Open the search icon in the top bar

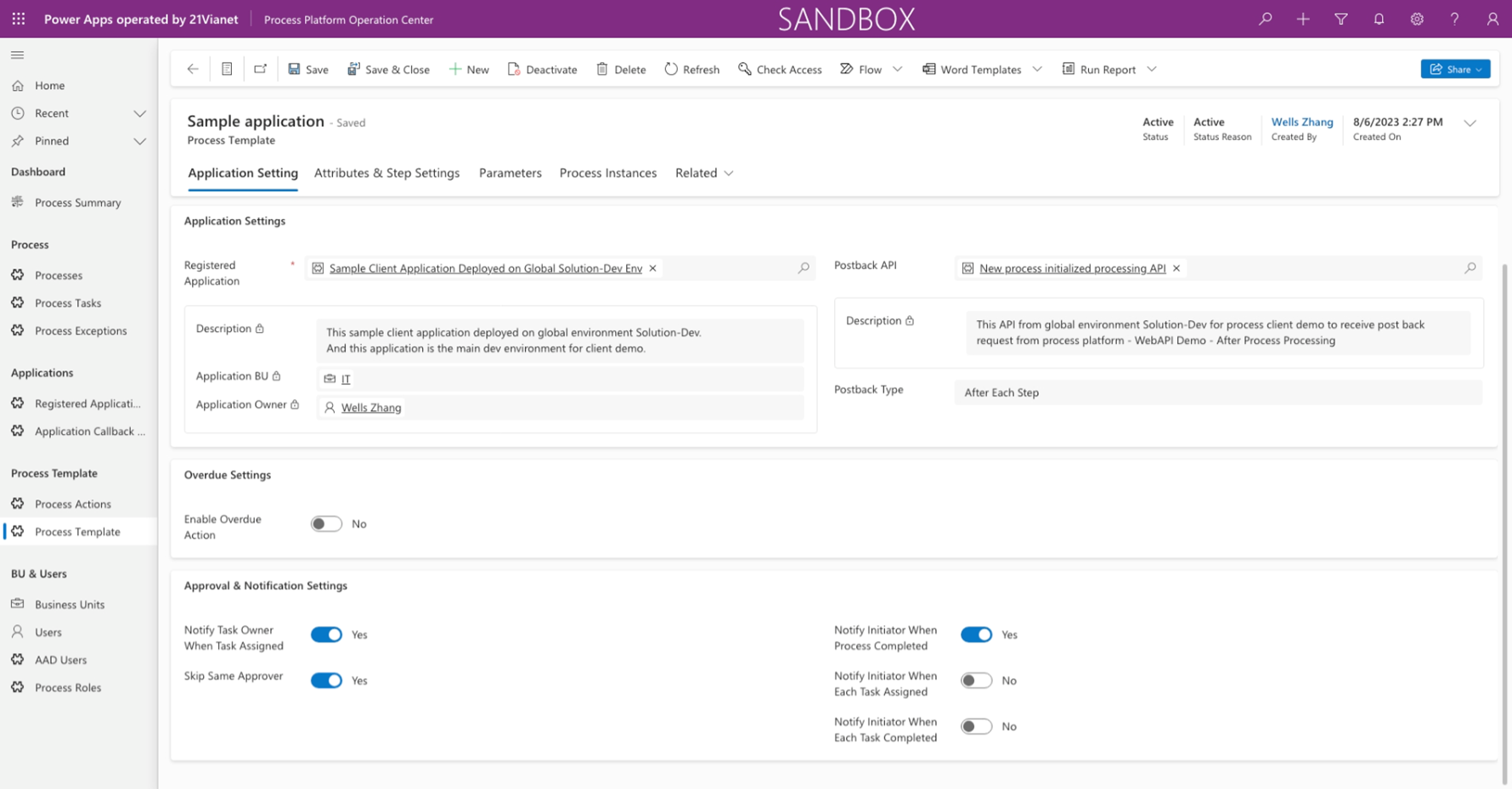pos(1265,19)
